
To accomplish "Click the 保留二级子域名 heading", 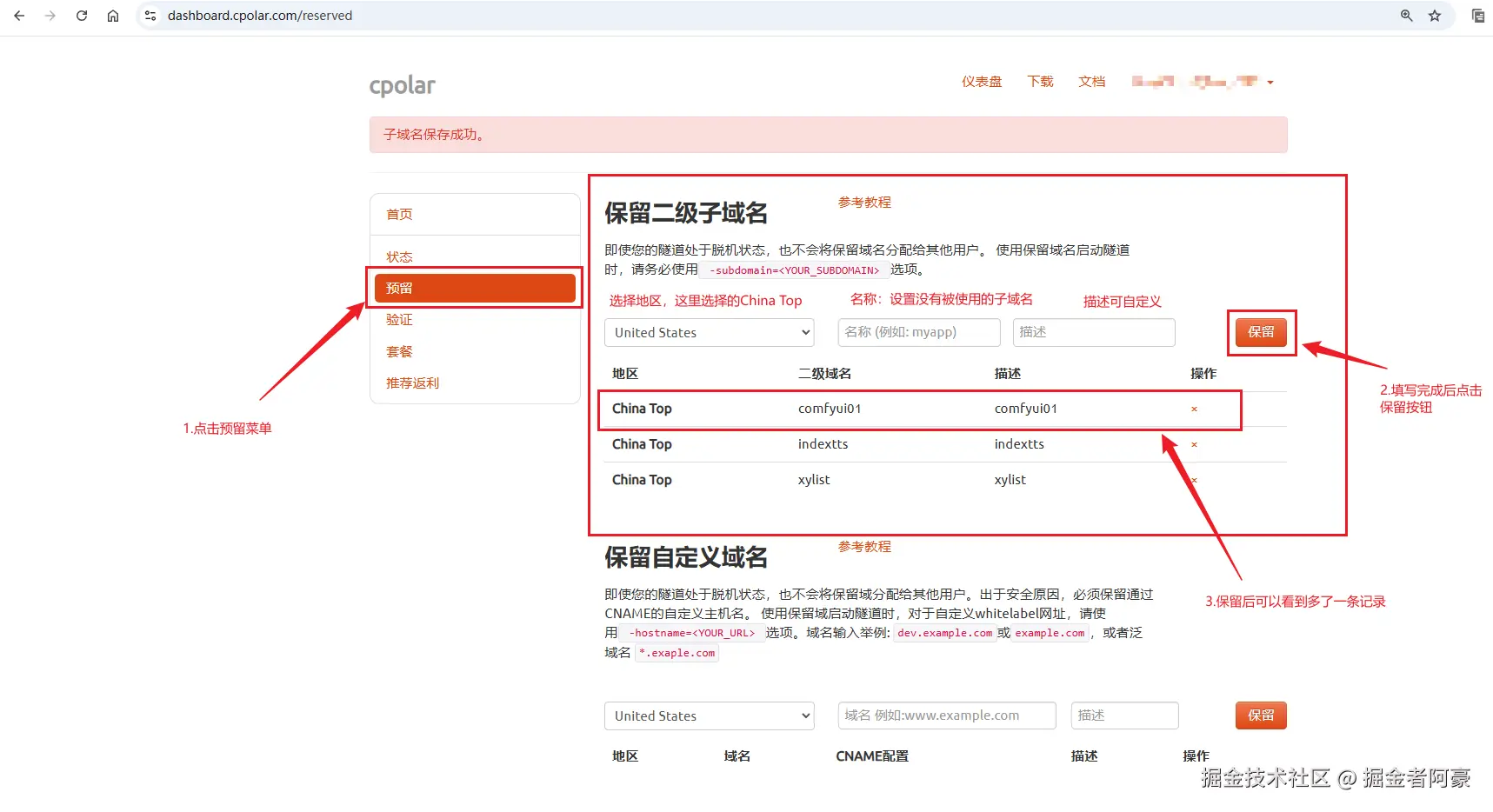I will coord(686,213).
